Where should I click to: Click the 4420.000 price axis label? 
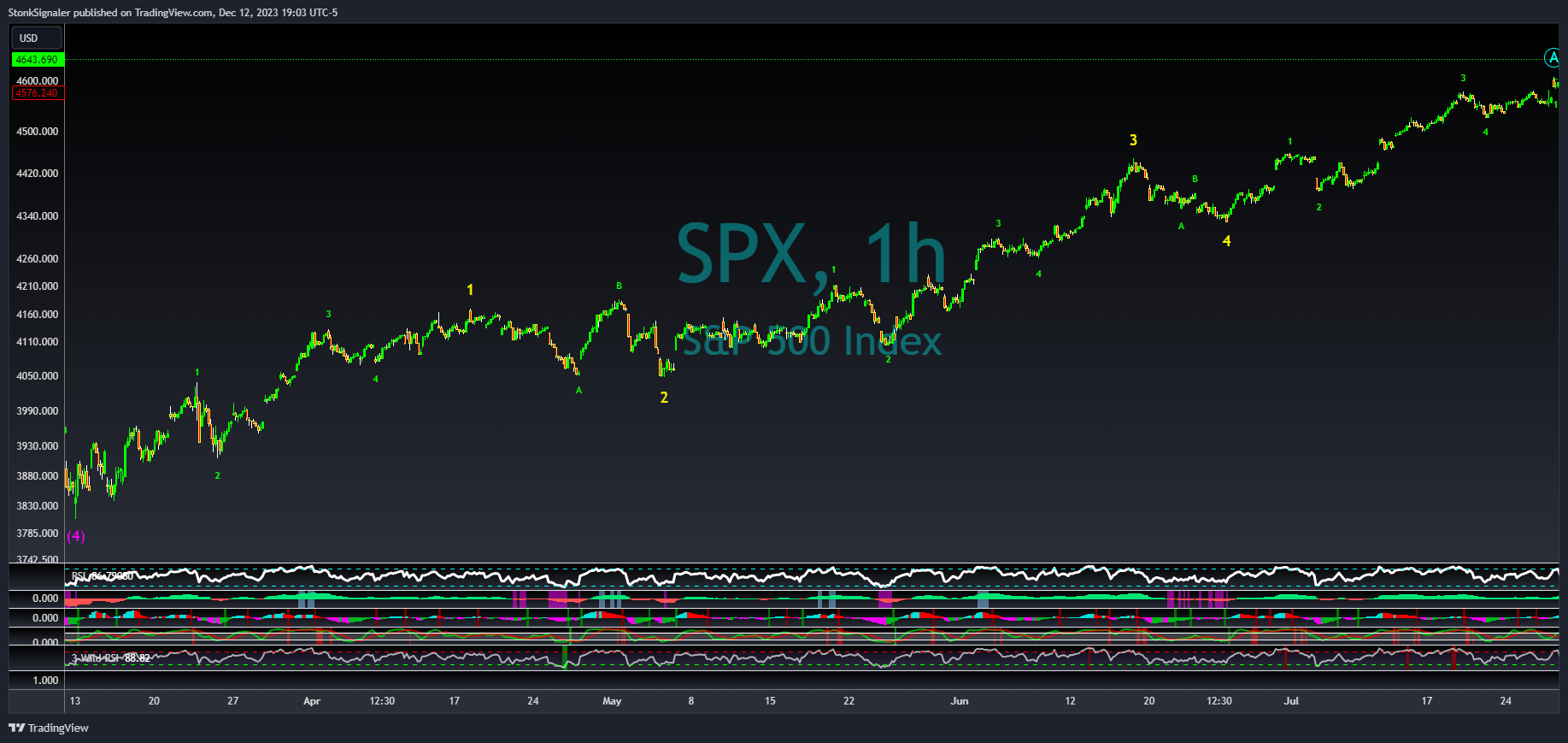(x=38, y=174)
